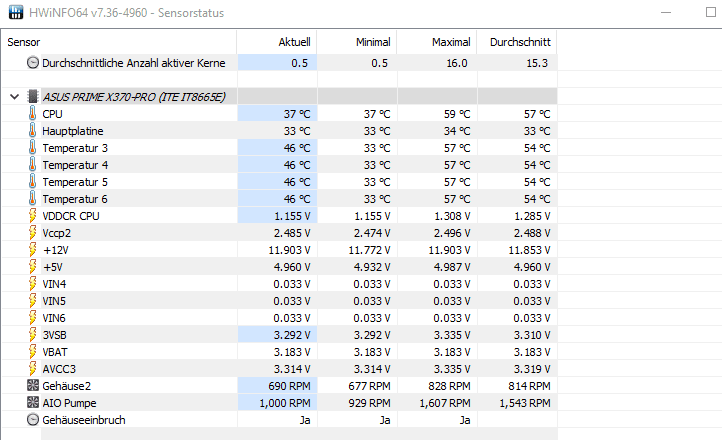Viewport: 722px width, 440px height.
Task: Click the voltage bolt icon for VIN4
Action: tap(32, 284)
